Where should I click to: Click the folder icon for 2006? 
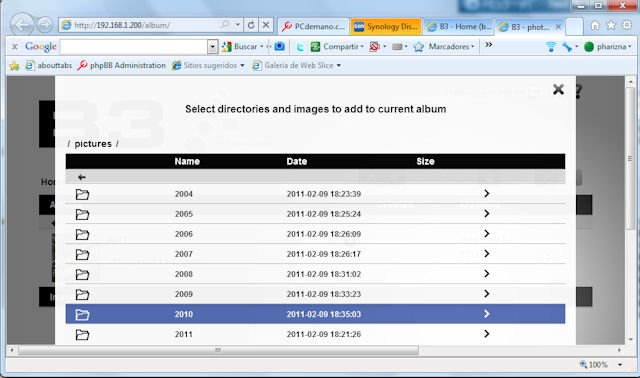point(82,234)
